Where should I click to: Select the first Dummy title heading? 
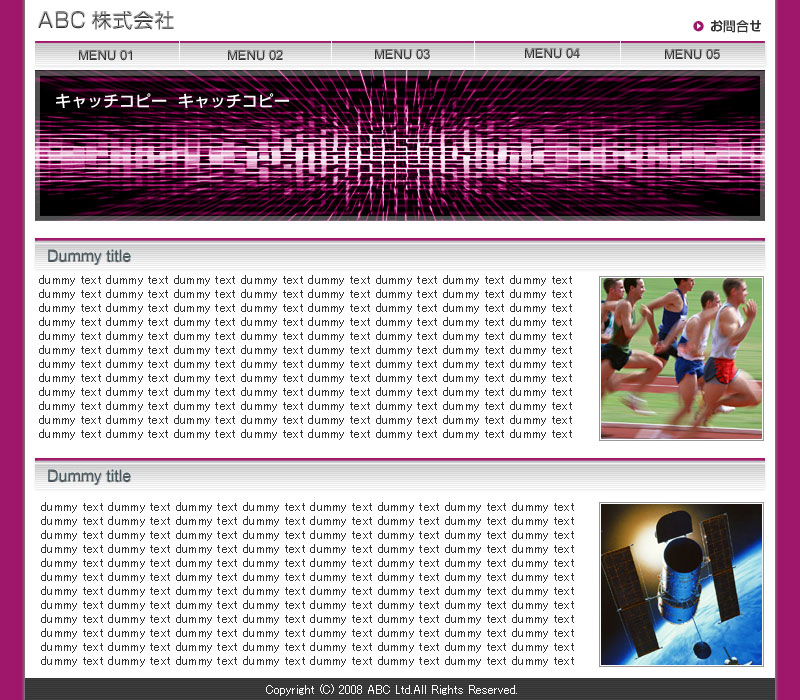[89, 256]
